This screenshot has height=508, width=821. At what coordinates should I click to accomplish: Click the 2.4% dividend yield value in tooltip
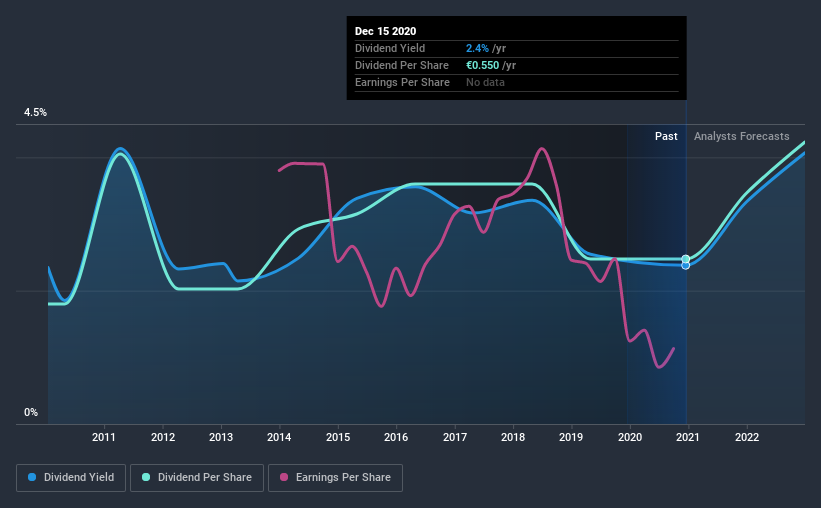477,48
